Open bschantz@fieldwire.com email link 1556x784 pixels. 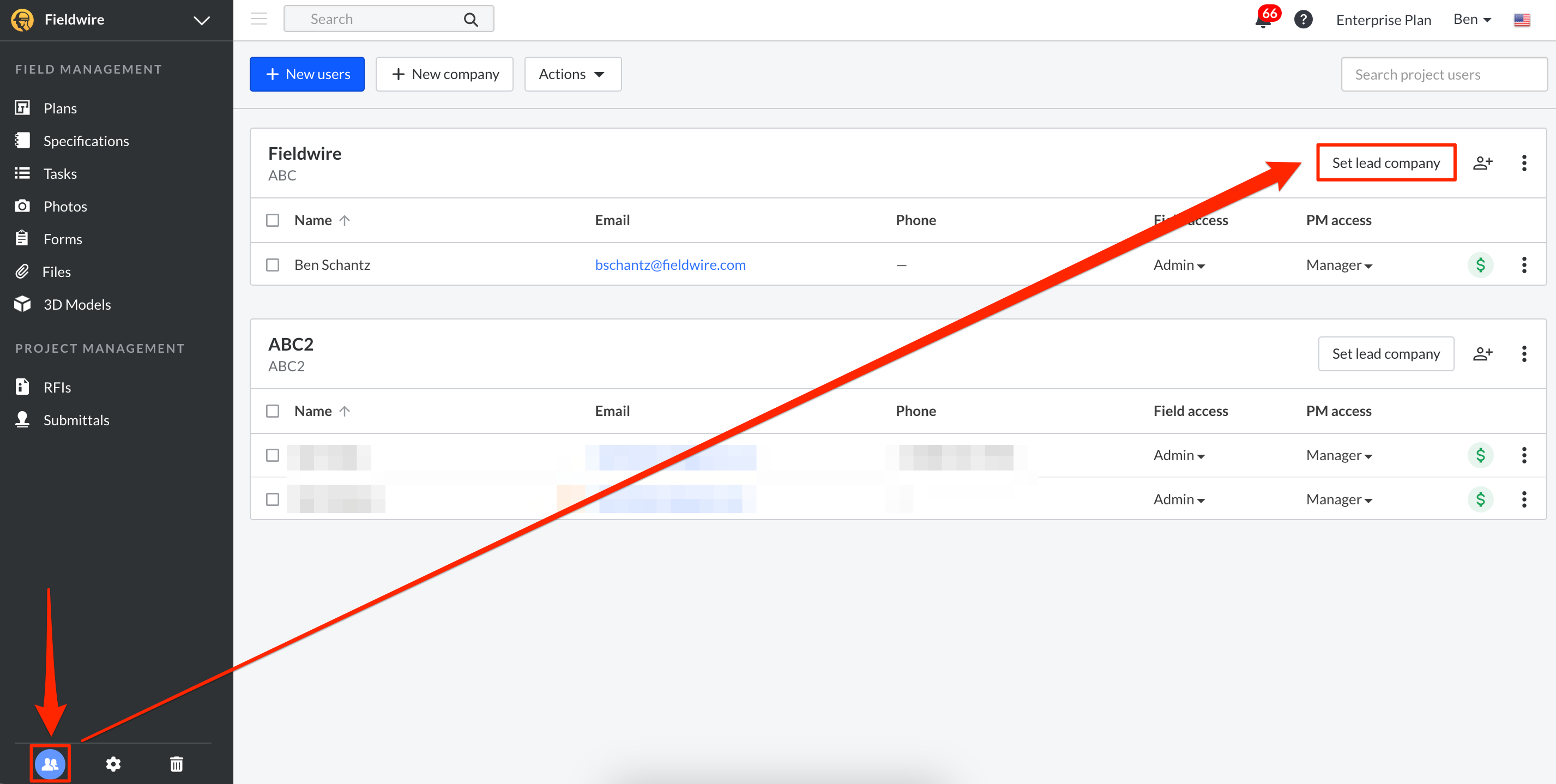tap(670, 265)
